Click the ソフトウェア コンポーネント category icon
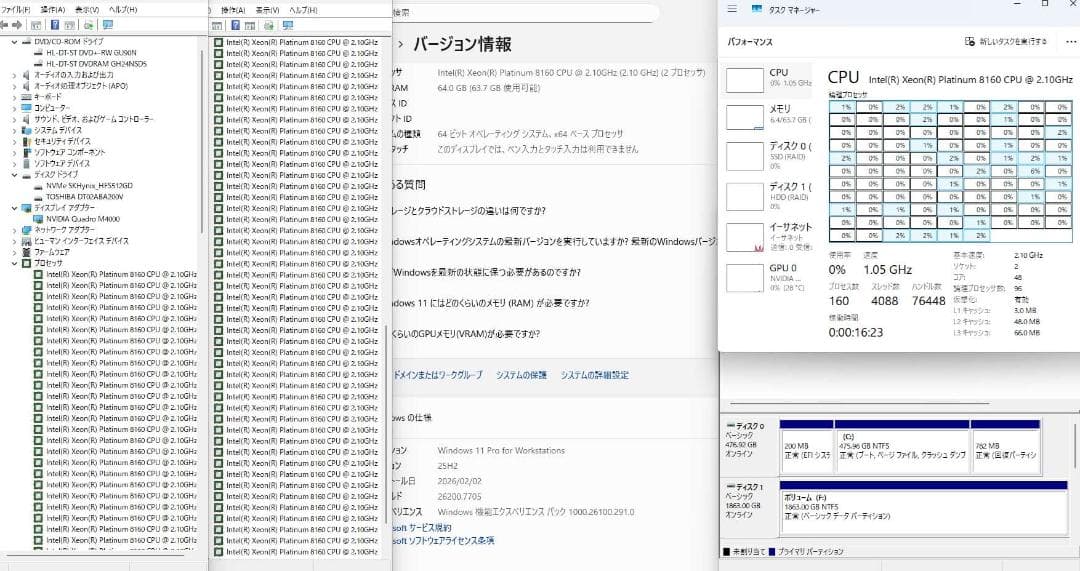 (26, 152)
